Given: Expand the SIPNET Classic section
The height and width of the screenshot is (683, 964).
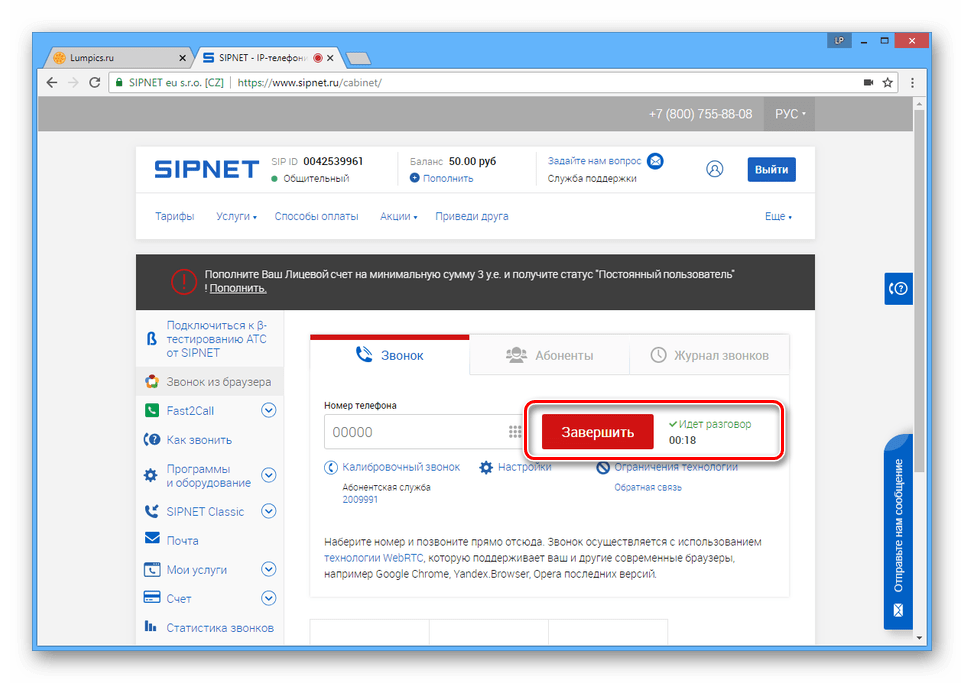Looking at the screenshot, I should click(269, 511).
